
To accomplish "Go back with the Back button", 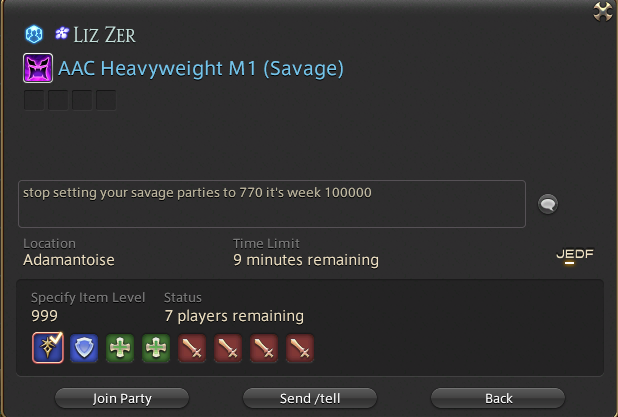I will pyautogui.click(x=498, y=398).
